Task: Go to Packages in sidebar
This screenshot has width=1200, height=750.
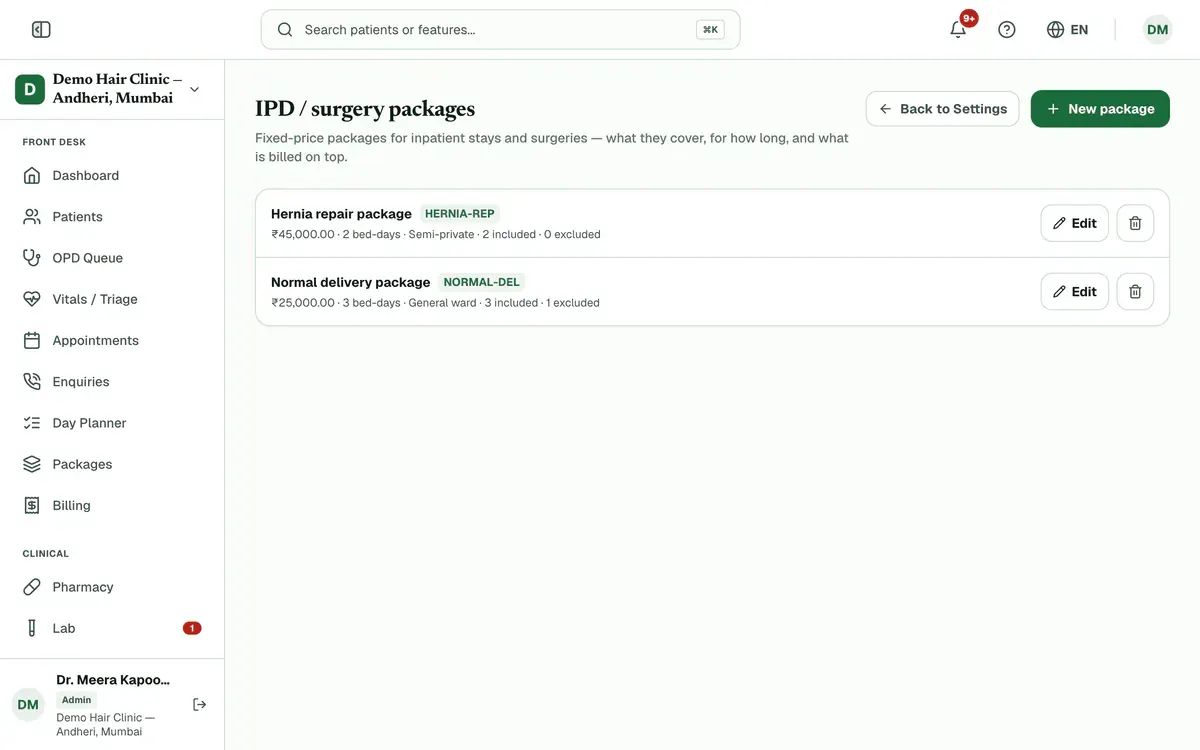Action: [112, 464]
